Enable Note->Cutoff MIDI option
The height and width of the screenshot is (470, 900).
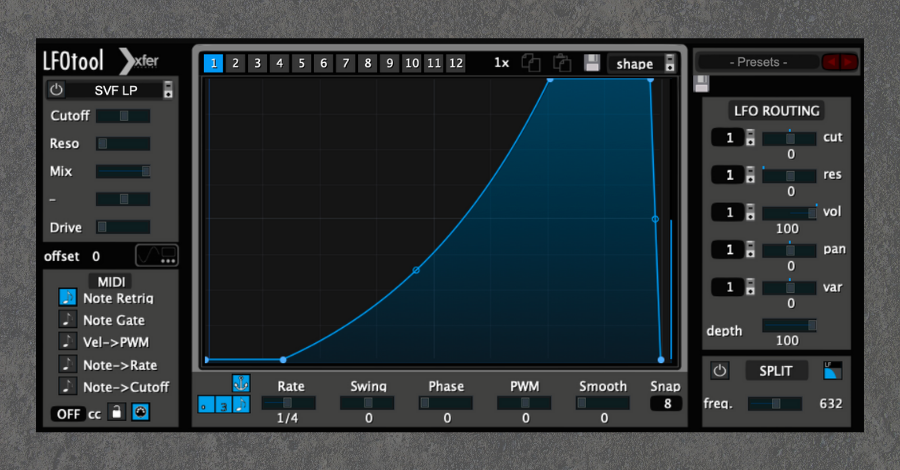click(67, 386)
